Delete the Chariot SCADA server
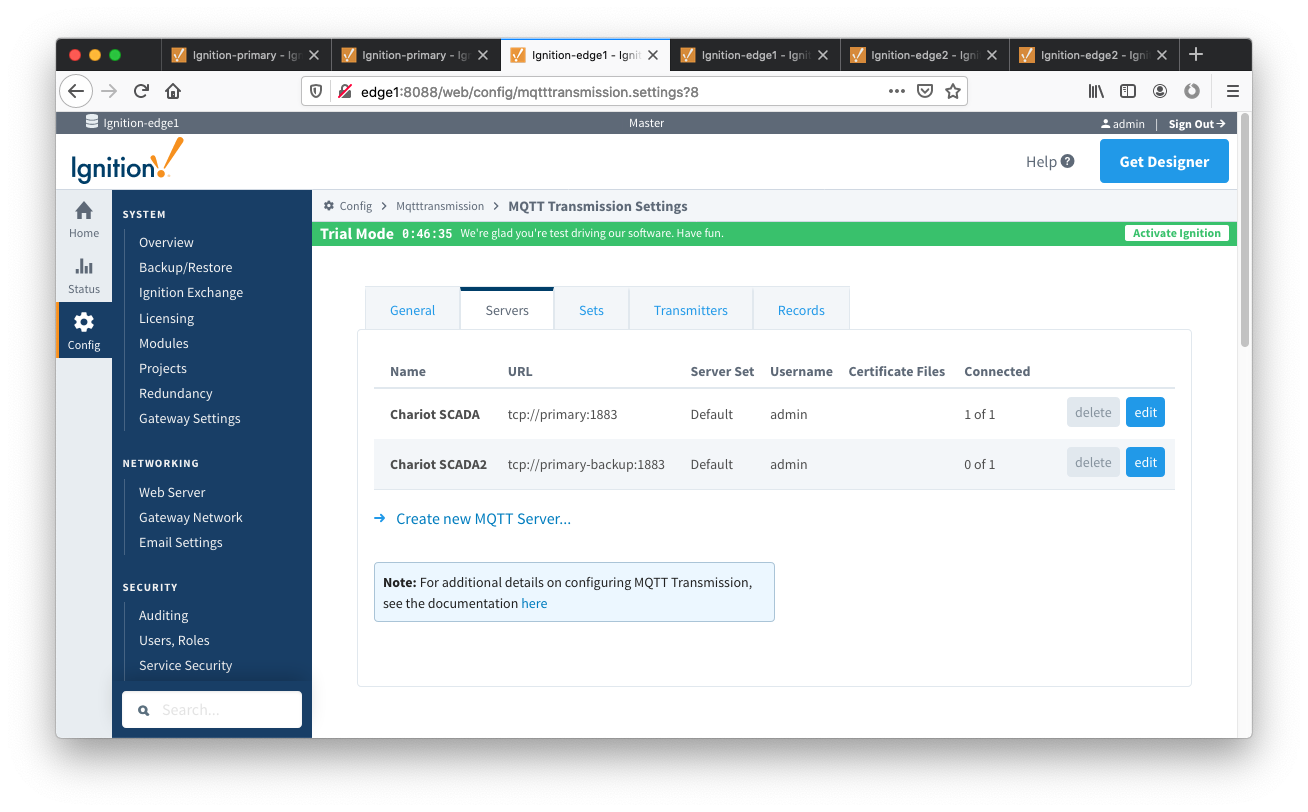Image resolution: width=1308 pixels, height=812 pixels. tap(1093, 412)
